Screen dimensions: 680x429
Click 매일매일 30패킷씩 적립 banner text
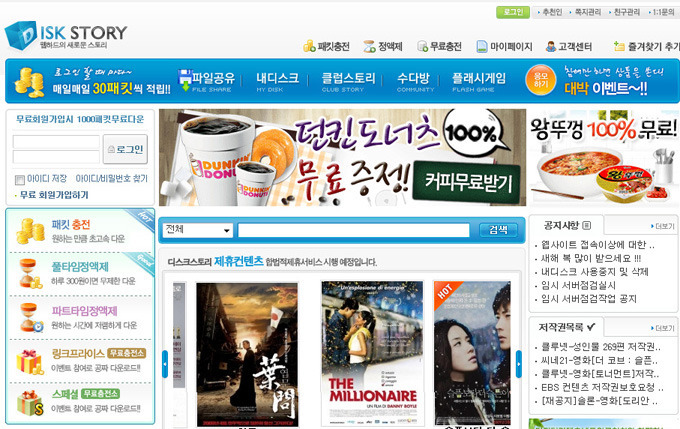pyautogui.click(x=111, y=89)
